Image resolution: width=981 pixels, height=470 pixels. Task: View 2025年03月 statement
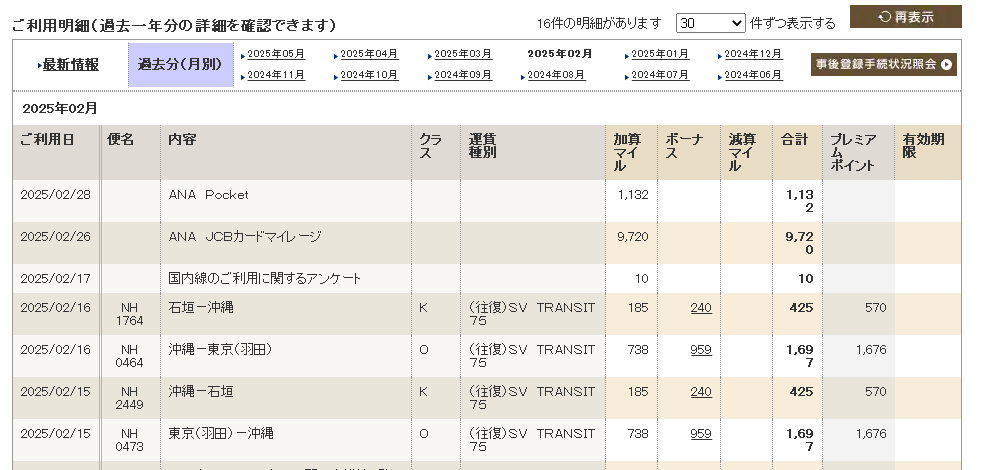coord(463,54)
